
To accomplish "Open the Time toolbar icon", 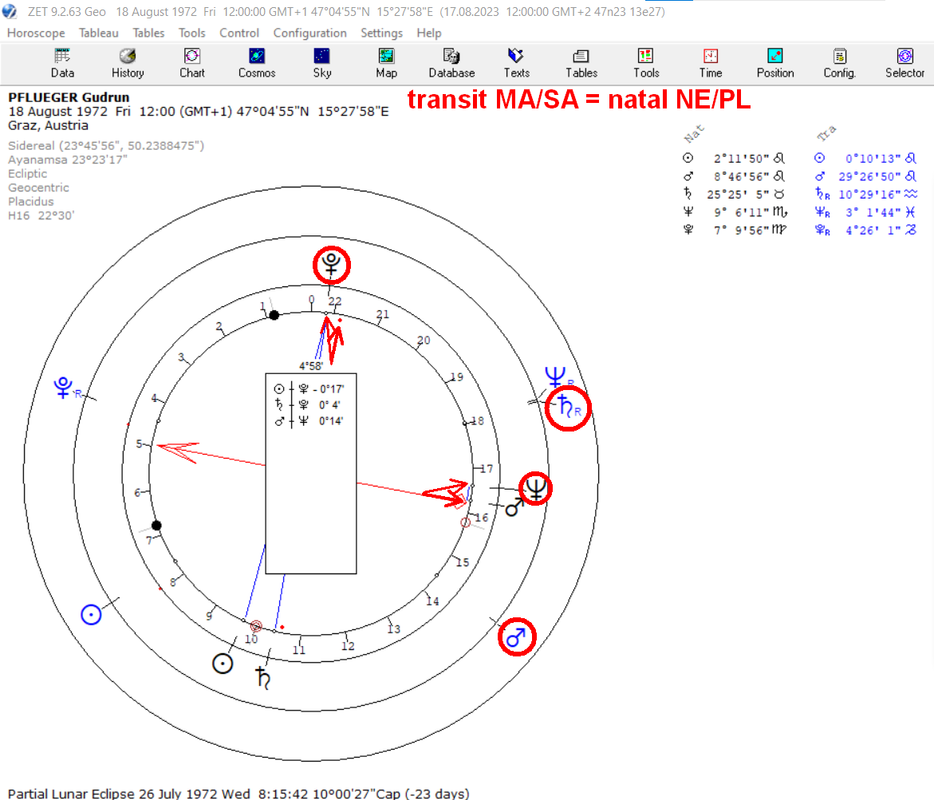I will pos(710,63).
